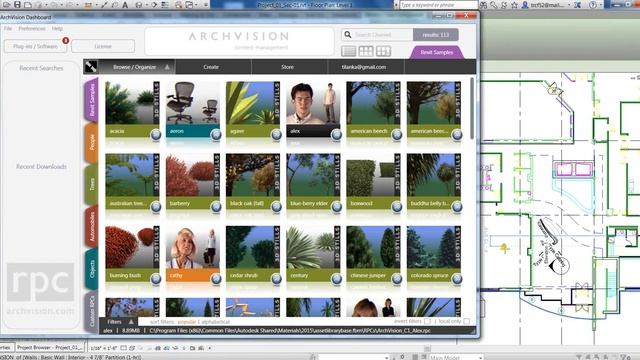Viewport: 640px width, 360px height.
Task: Click the help question mark icon in Revit
Action: [593, 5]
